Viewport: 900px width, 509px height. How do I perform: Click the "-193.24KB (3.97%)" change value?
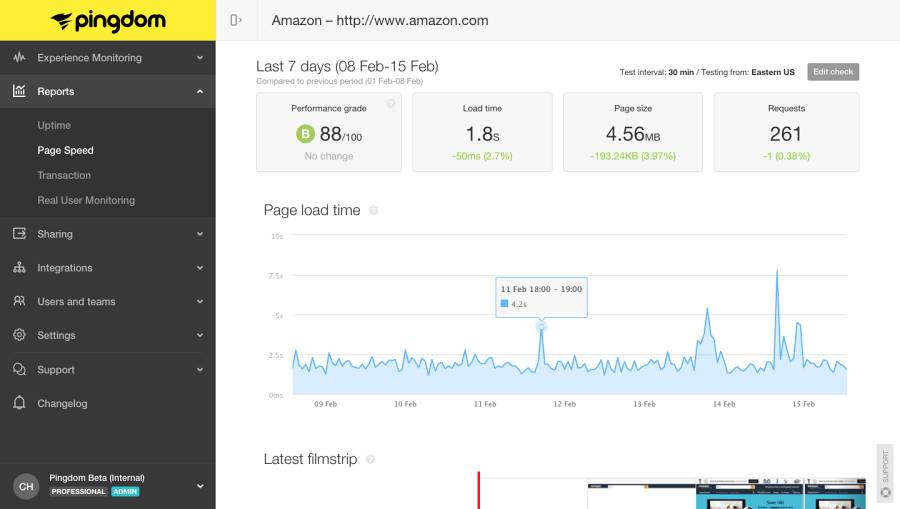[x=633, y=156]
